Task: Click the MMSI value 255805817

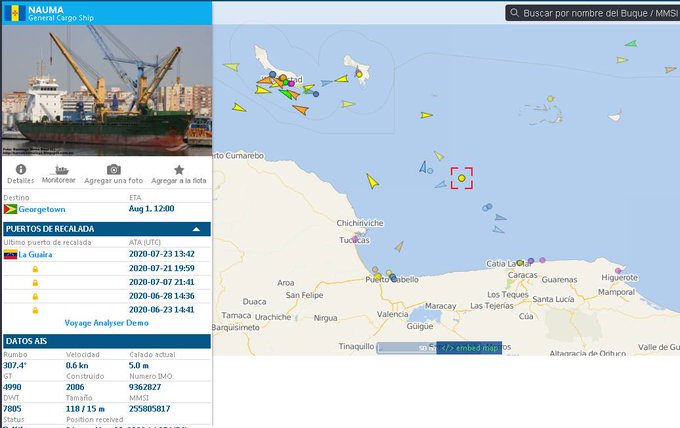Action: [x=150, y=408]
